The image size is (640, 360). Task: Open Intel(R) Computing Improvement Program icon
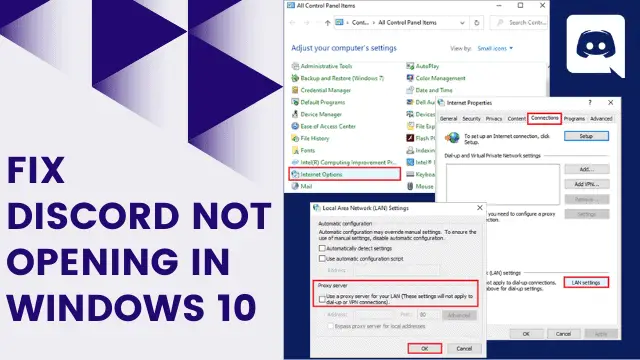[295, 162]
